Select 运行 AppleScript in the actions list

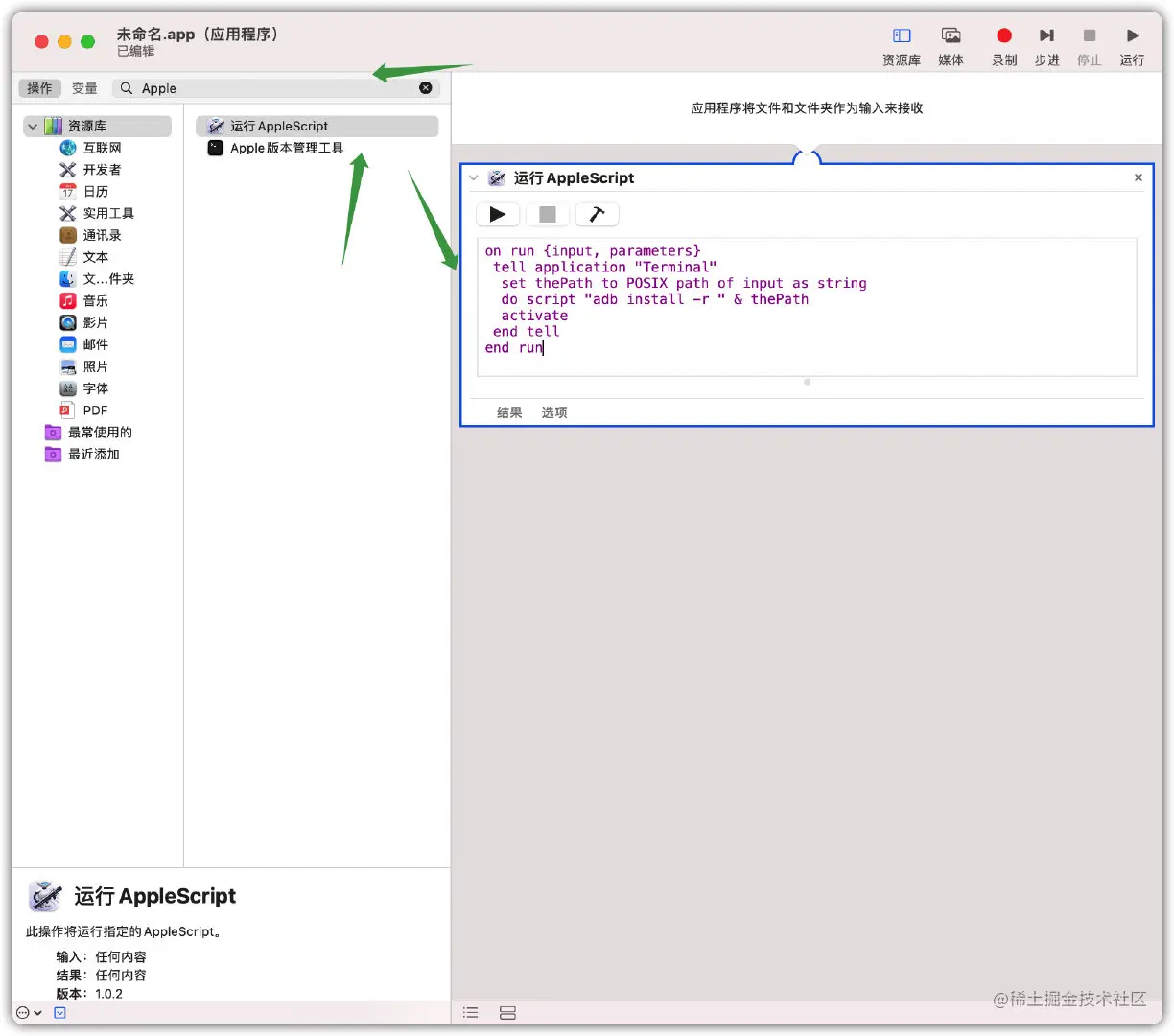point(317,126)
